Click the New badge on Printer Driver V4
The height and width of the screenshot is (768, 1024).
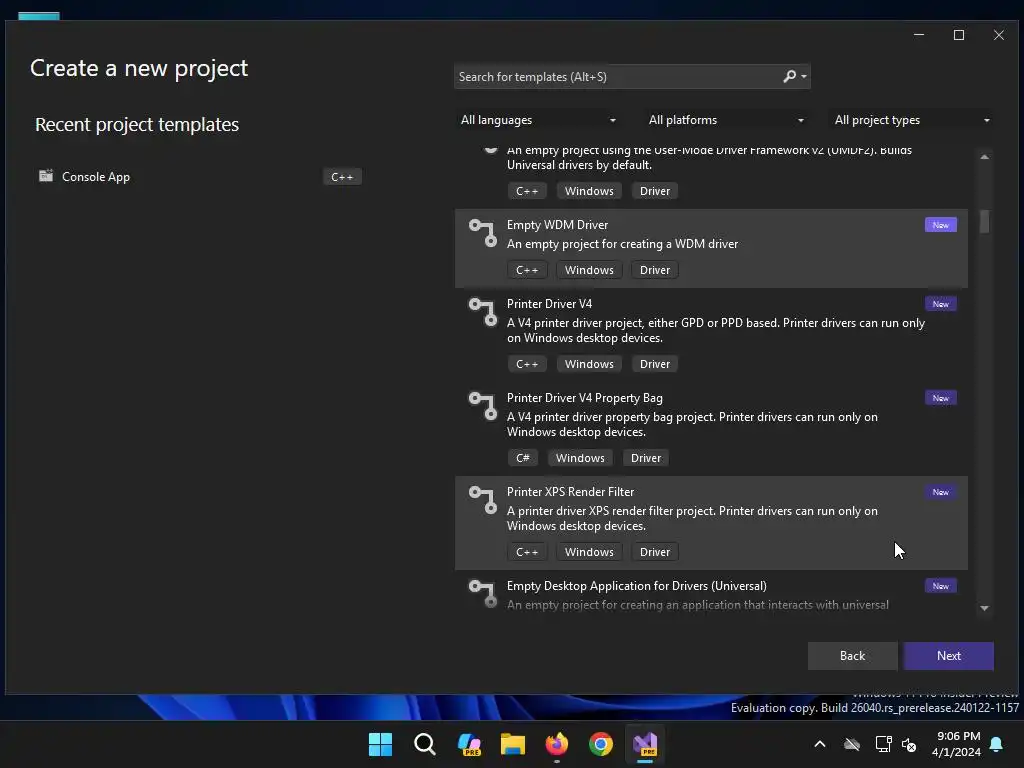940,304
